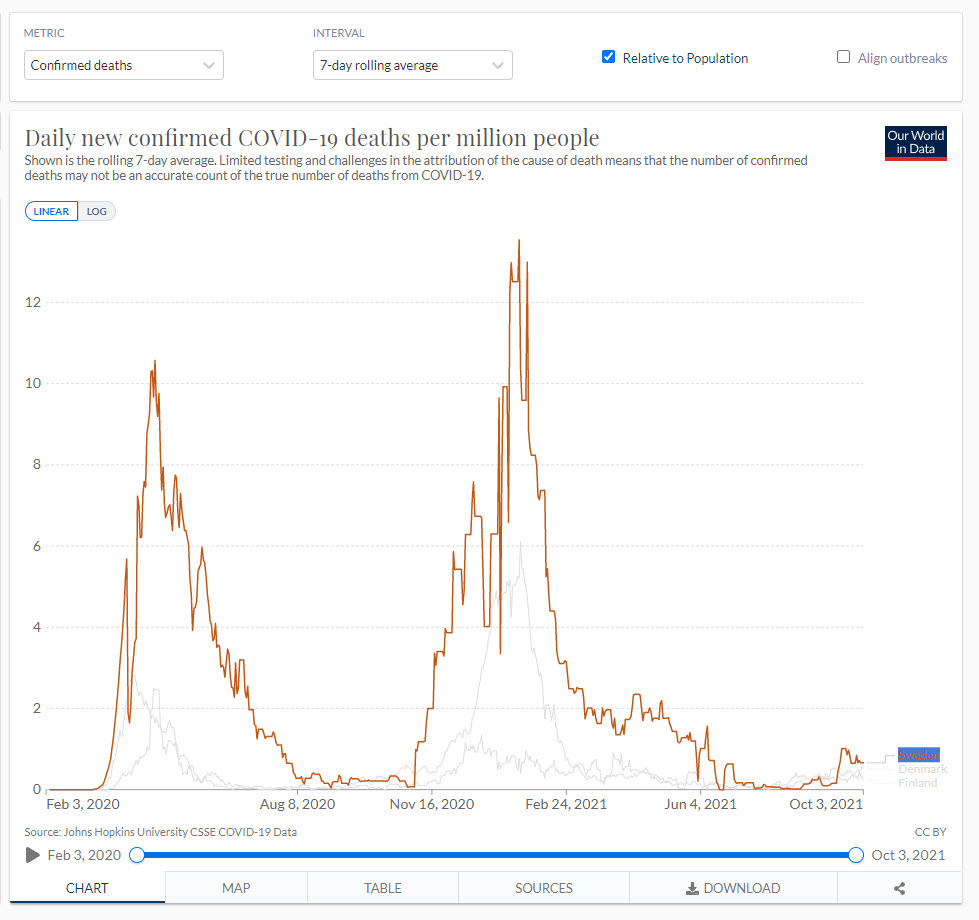Viewport: 979px width, 920px height.
Task: Click the Oct 3, 2021 timeline end label
Action: pyautogui.click(x=908, y=854)
